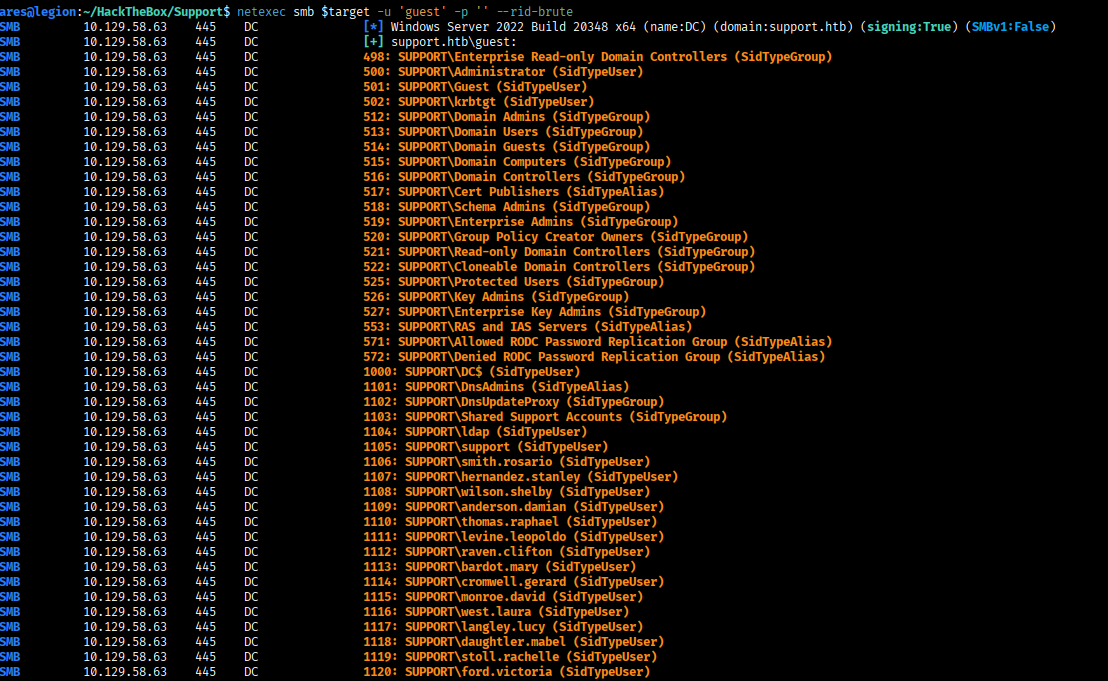The image size is (1108, 681).
Task: Click the '1104: SUPPORT\ldap' entry
Action: 475,432
